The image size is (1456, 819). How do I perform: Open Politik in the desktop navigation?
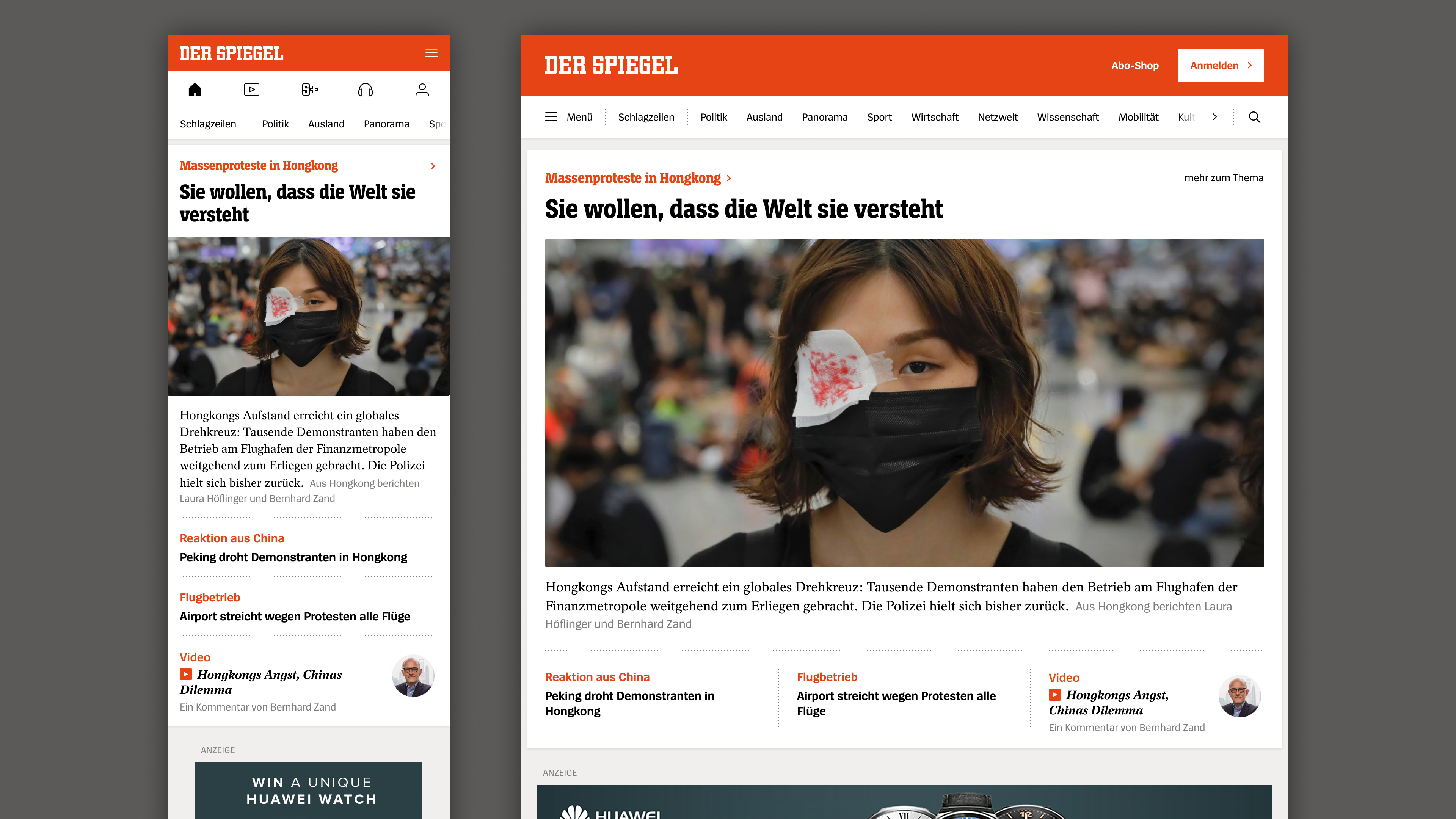[713, 117]
